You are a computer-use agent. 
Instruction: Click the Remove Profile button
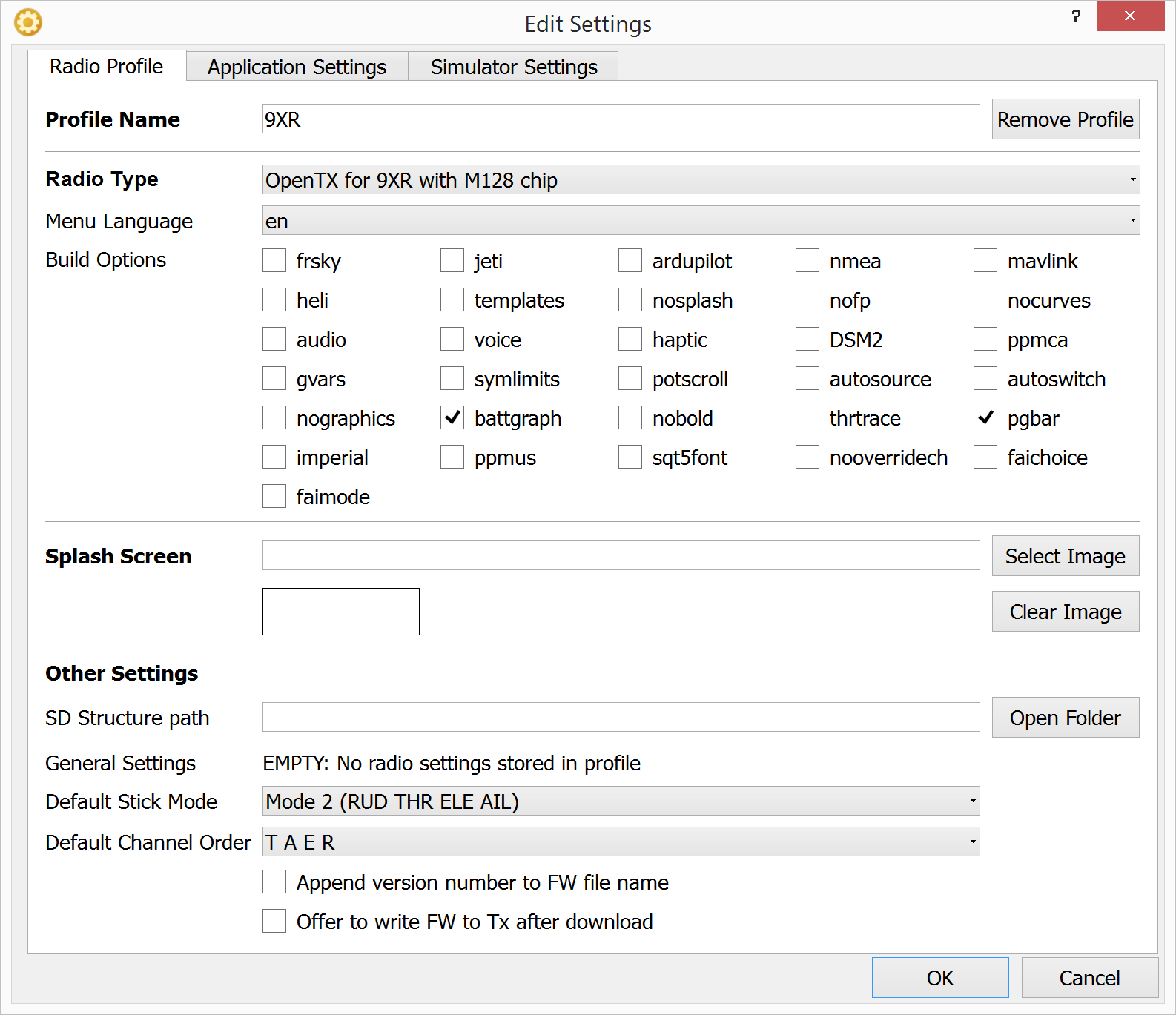1066,119
